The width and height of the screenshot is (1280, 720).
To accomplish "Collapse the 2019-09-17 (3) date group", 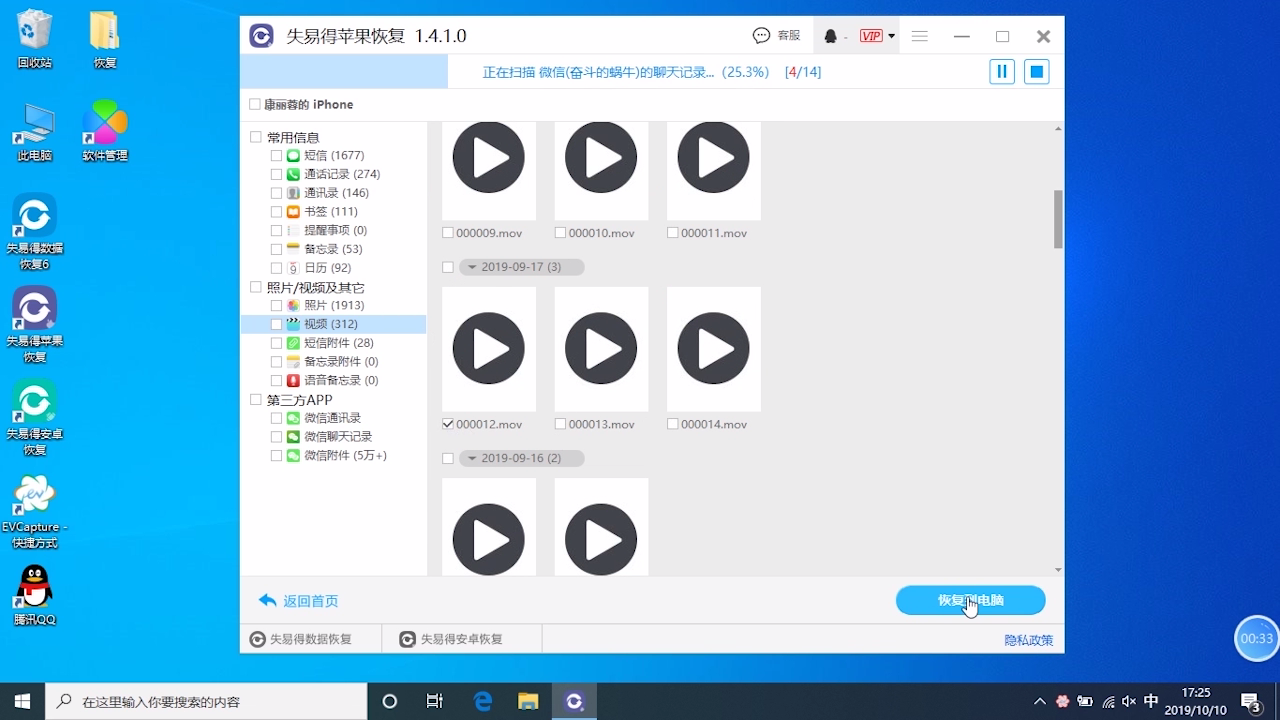I will click(x=472, y=267).
